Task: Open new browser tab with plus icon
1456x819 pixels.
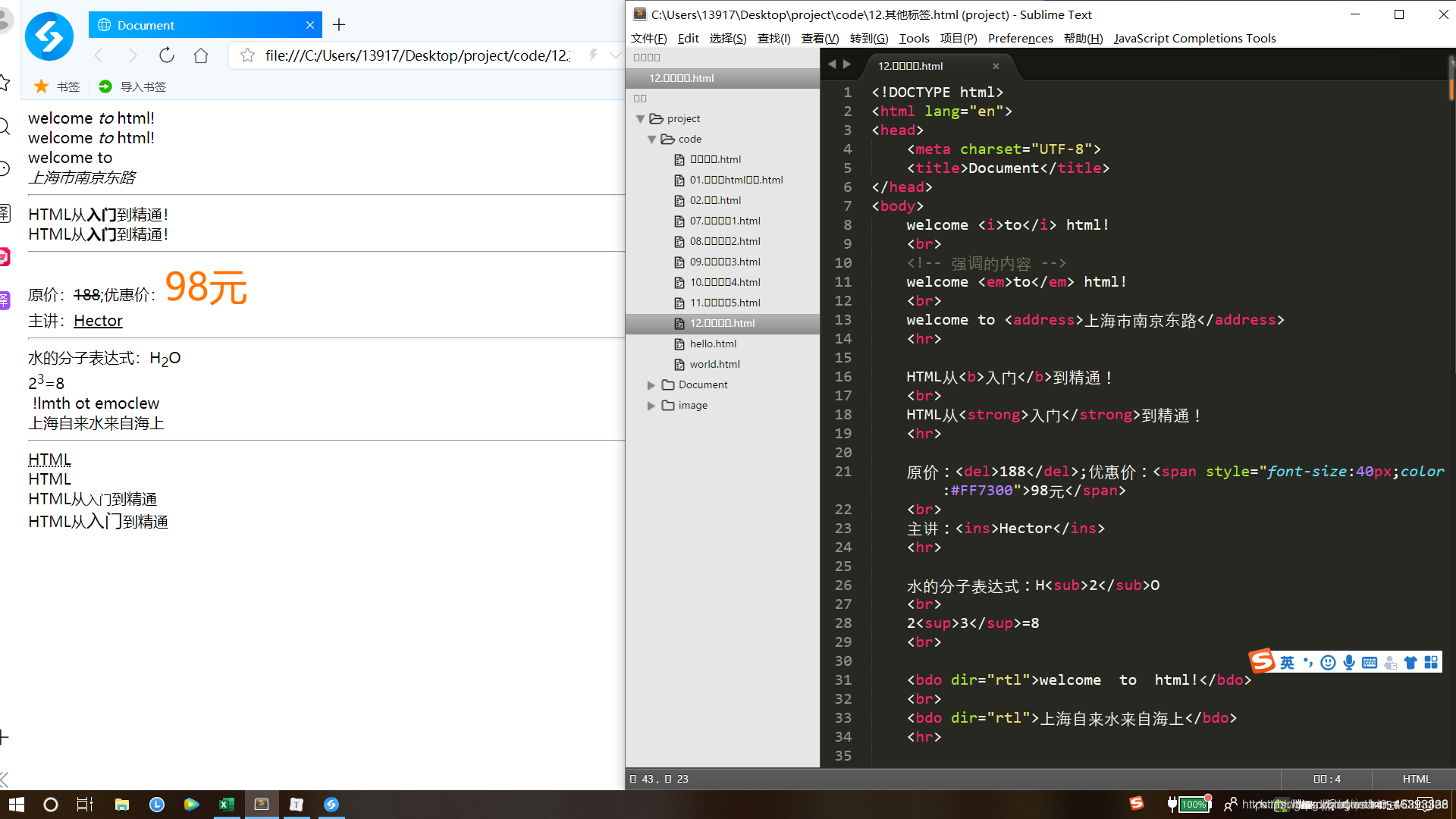Action: point(339,25)
